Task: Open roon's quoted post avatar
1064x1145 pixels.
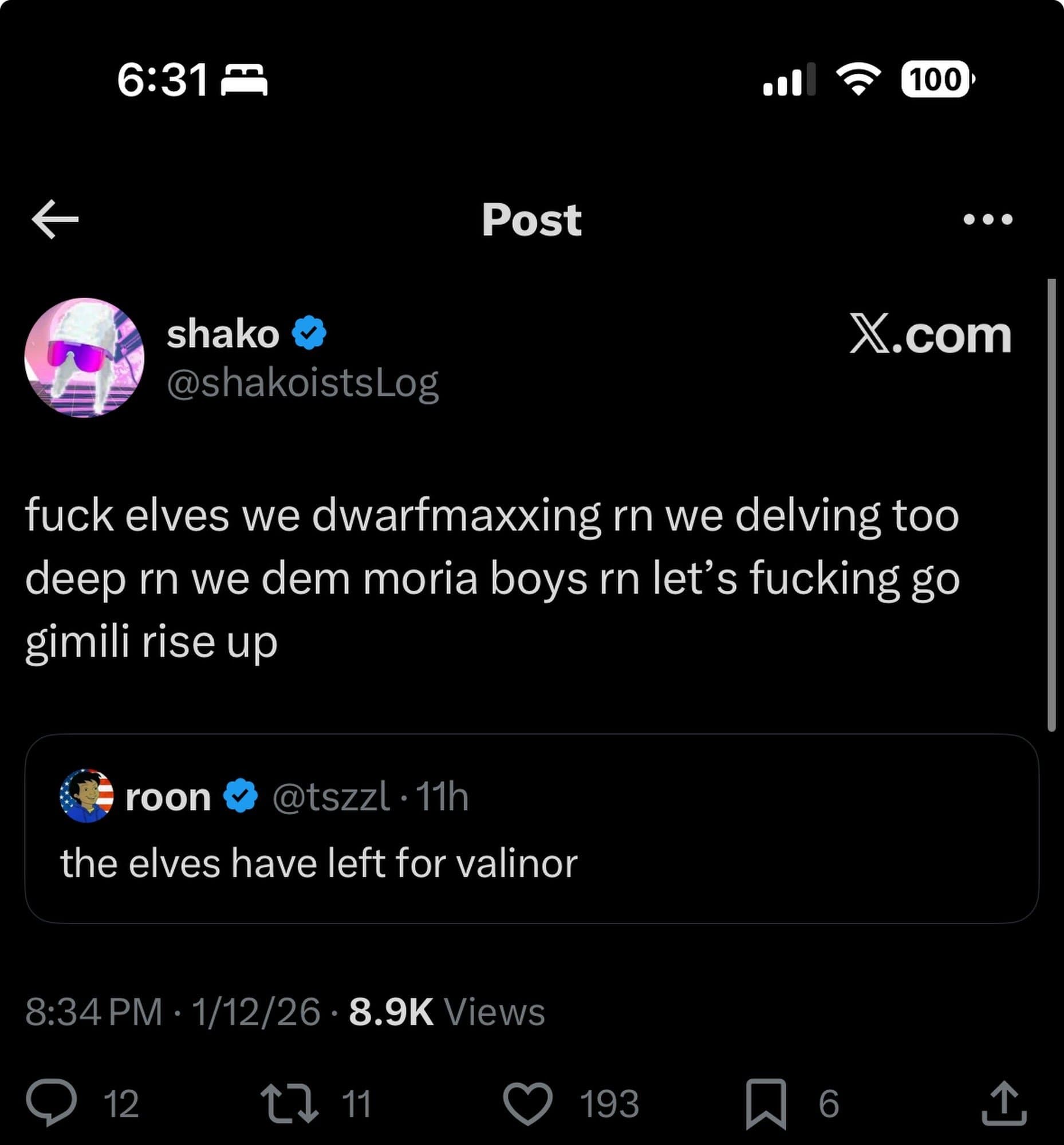Action: pyautogui.click(x=86, y=796)
